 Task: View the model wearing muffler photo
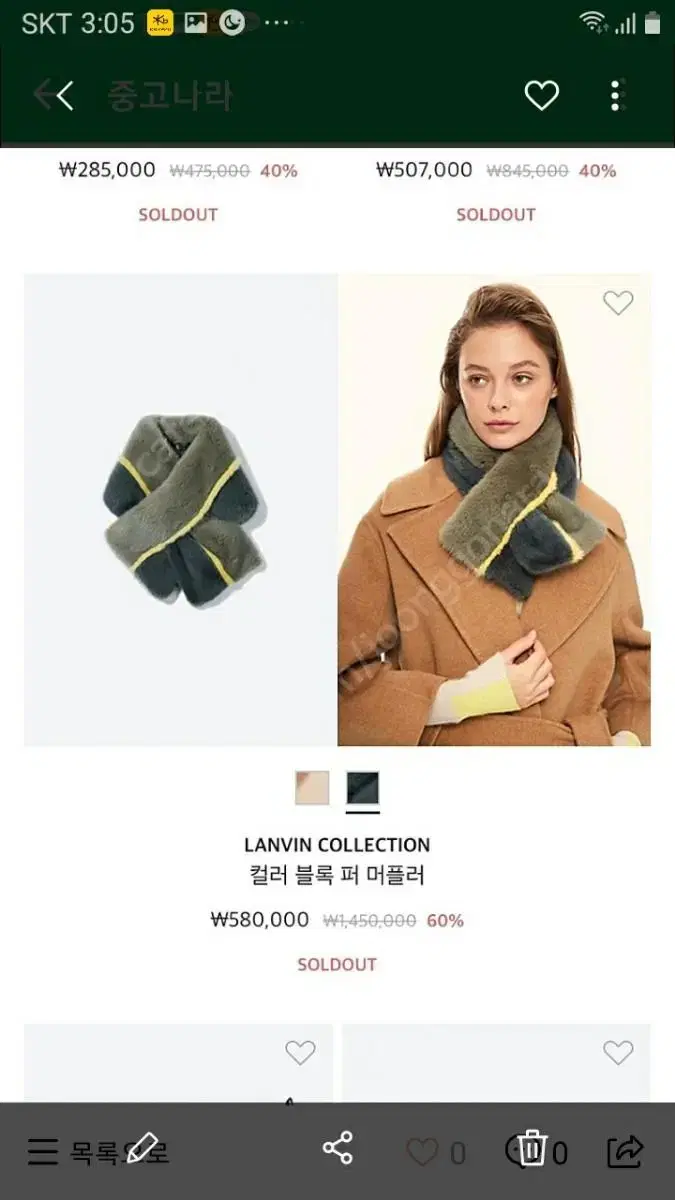tap(494, 510)
